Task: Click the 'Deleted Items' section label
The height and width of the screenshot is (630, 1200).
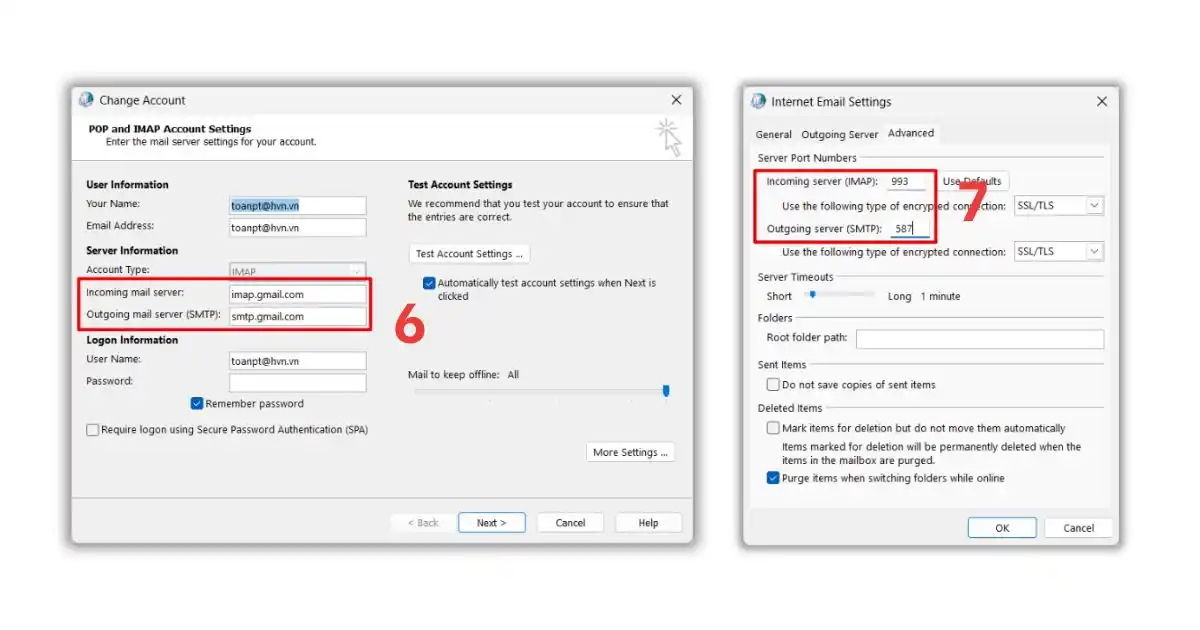Action: tap(790, 408)
